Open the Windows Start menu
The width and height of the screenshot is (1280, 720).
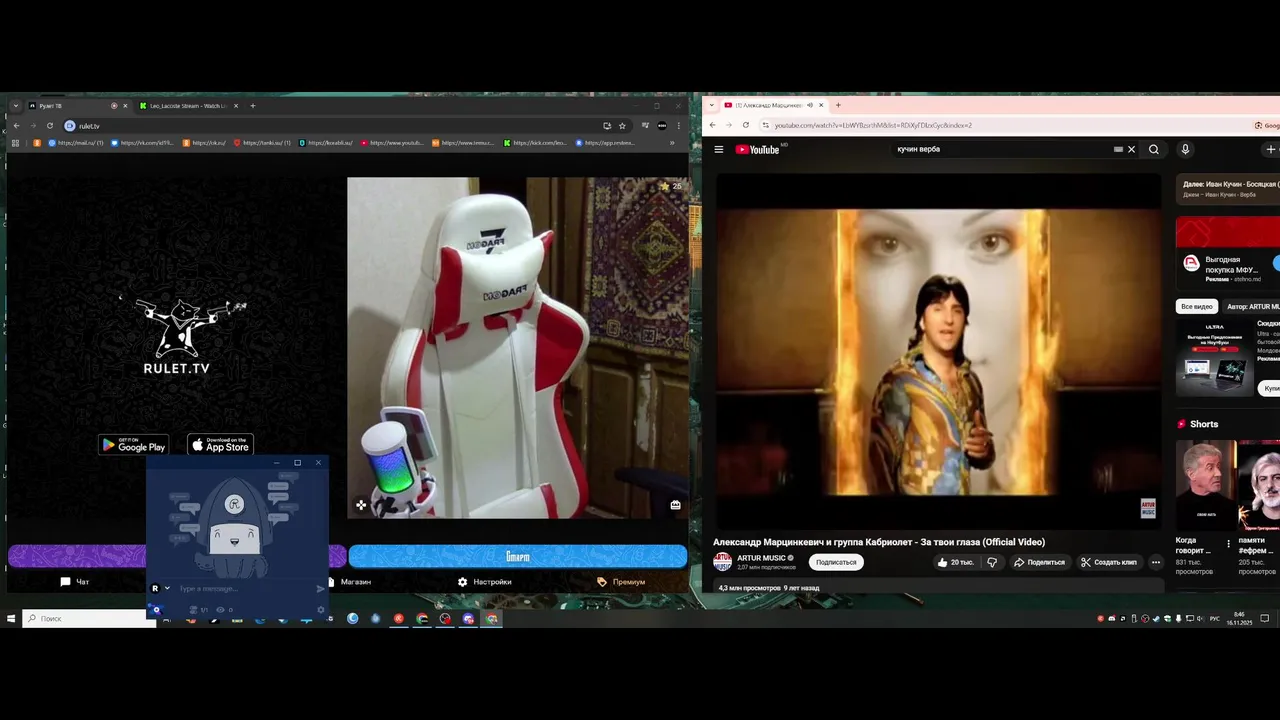11,619
